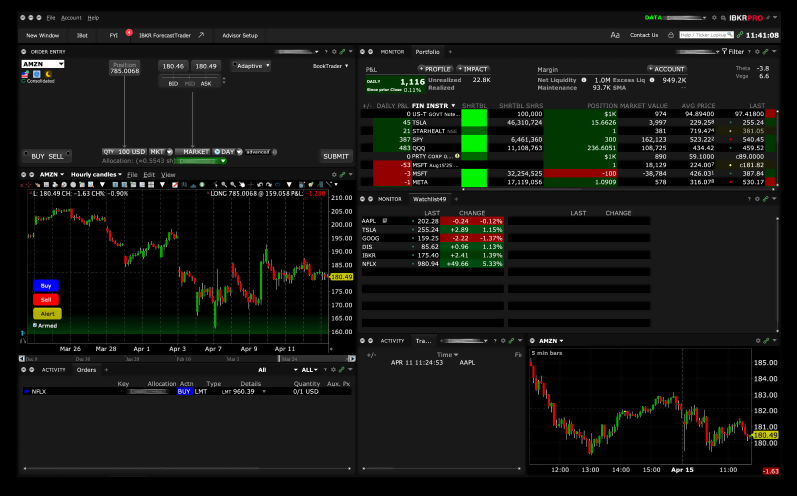The image size is (797, 496).
Task: Click the +/- expand icon in Portfolio columns
Action: (367, 106)
